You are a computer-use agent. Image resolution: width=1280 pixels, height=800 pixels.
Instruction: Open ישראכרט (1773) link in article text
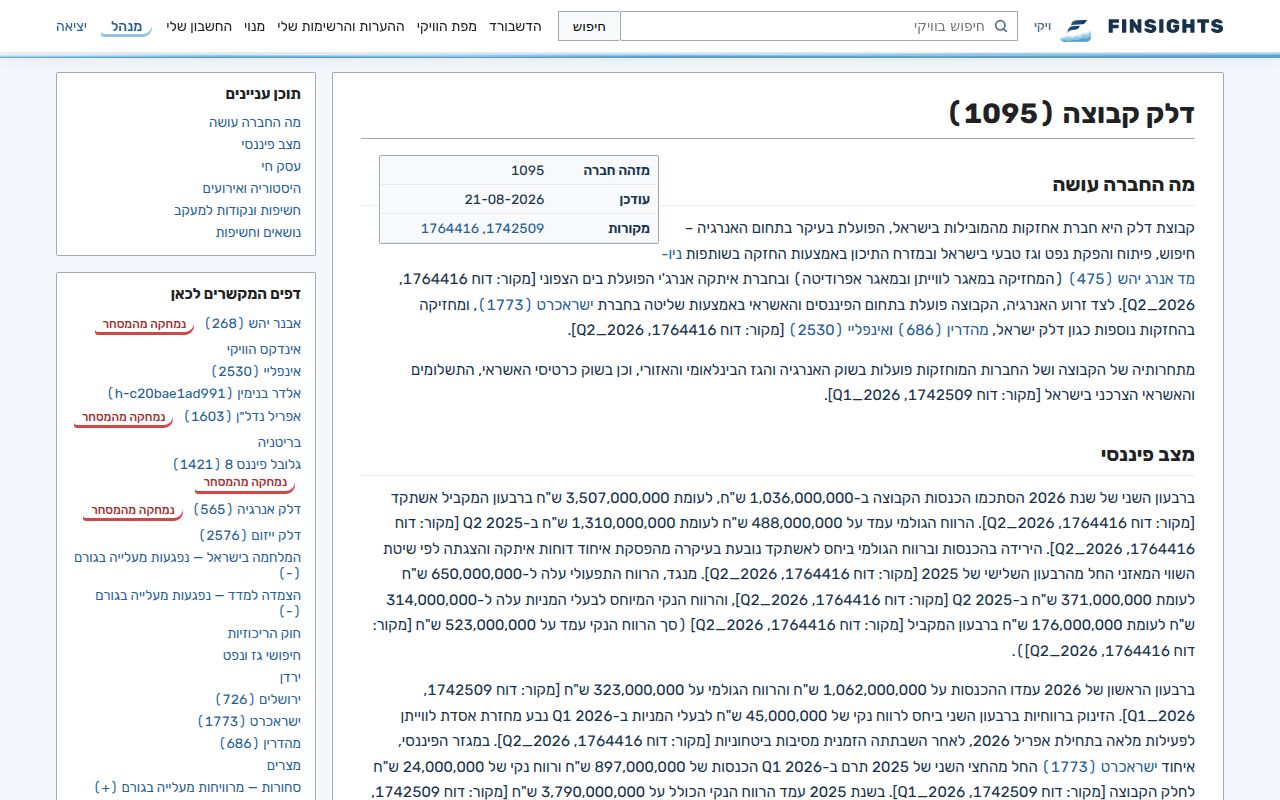529,304
